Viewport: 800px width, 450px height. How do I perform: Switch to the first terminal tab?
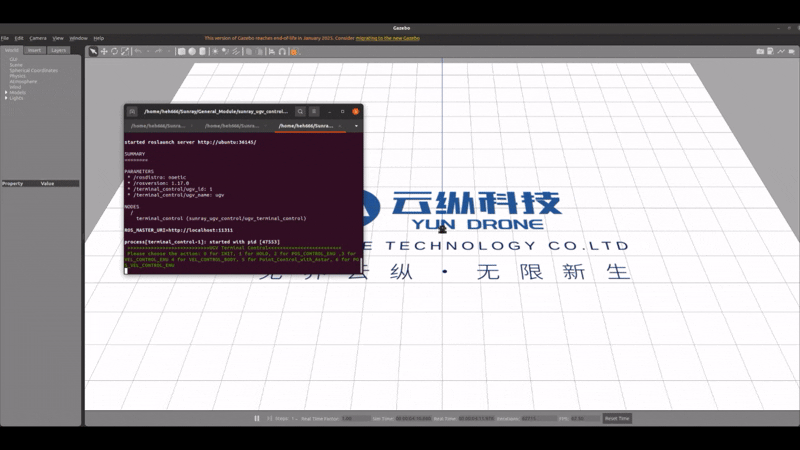[x=161, y=126]
